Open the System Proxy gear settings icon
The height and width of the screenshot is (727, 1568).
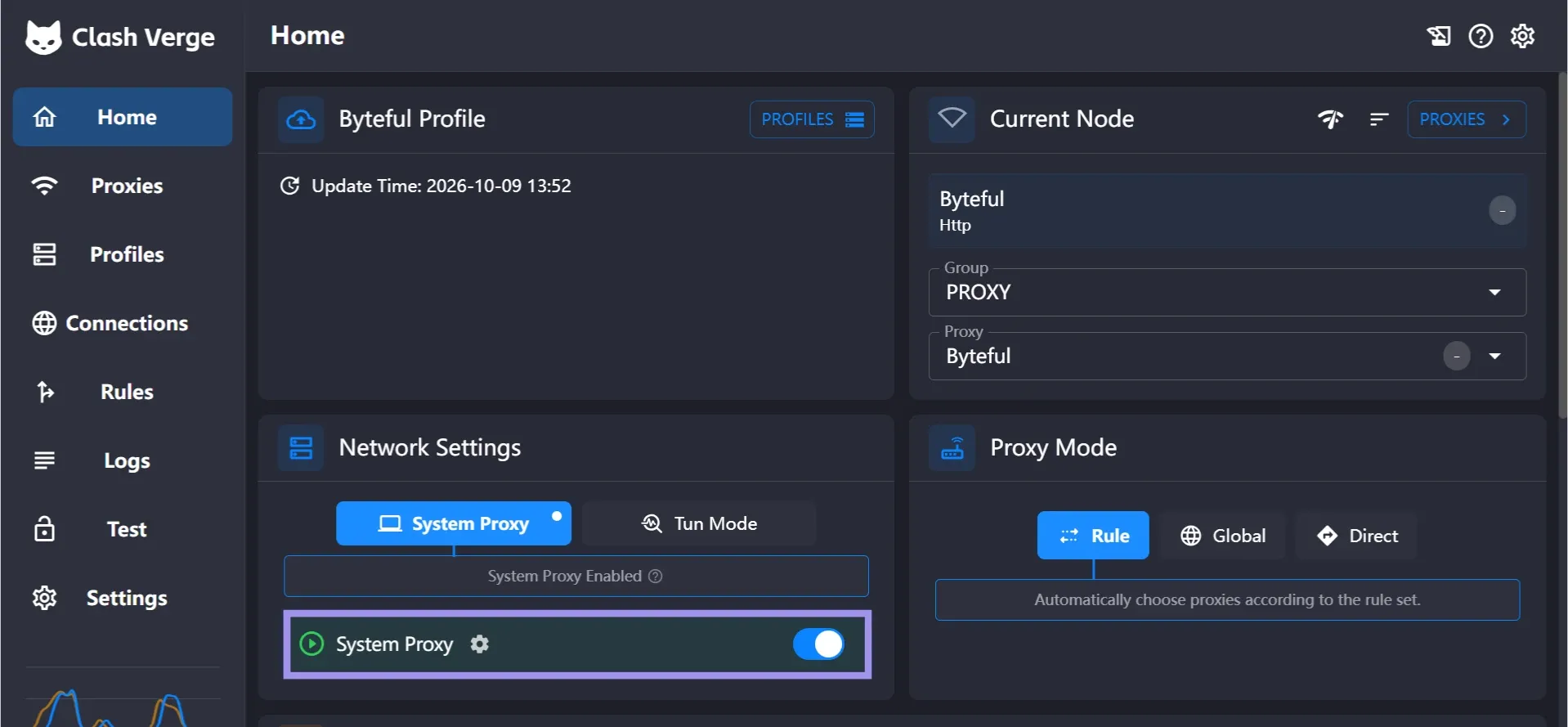[480, 644]
